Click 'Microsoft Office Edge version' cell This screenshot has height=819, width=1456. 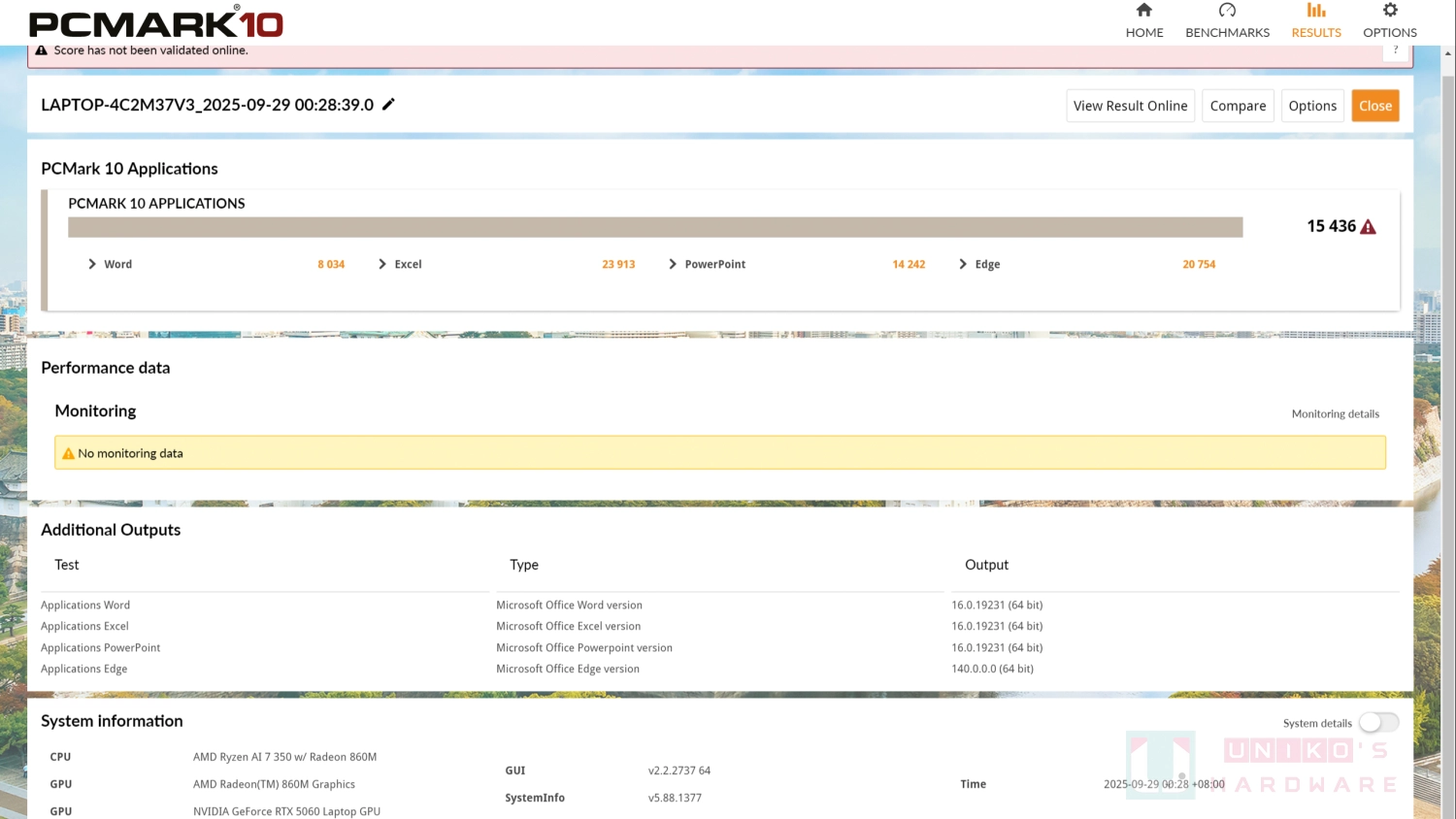click(x=568, y=670)
